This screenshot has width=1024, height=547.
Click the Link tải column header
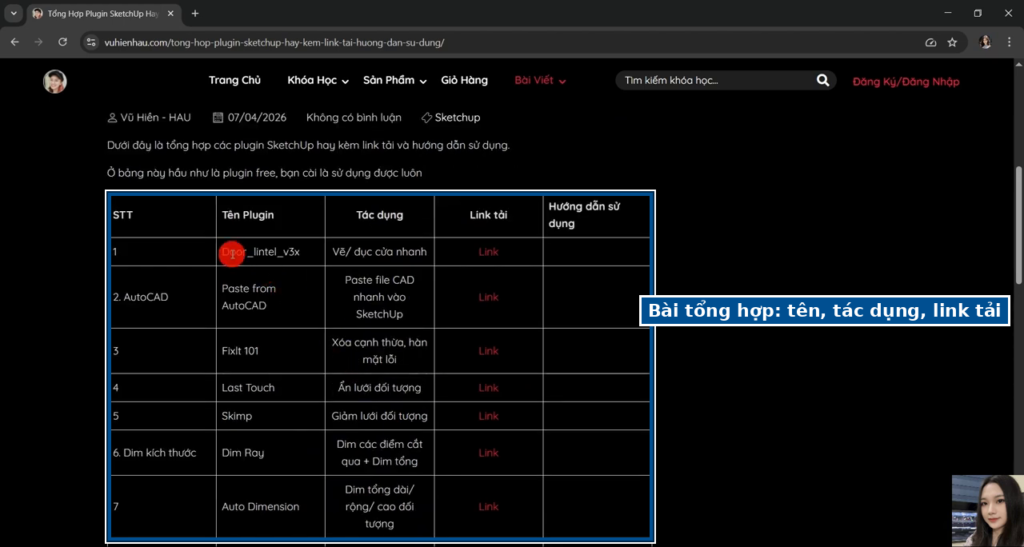(x=488, y=215)
